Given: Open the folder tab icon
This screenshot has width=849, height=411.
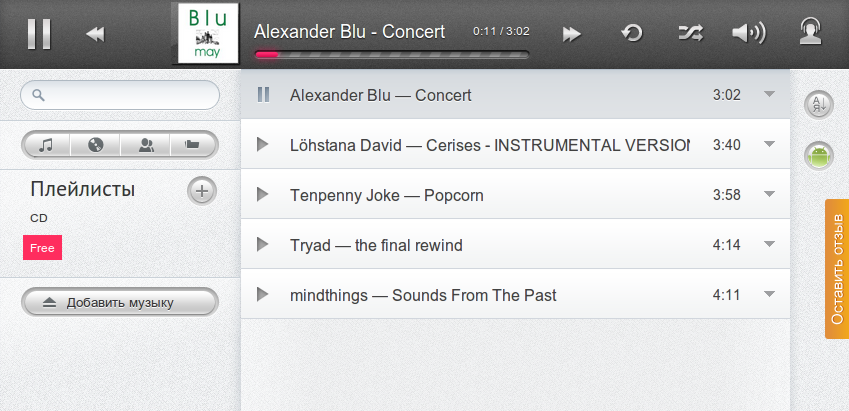Looking at the screenshot, I should [193, 145].
